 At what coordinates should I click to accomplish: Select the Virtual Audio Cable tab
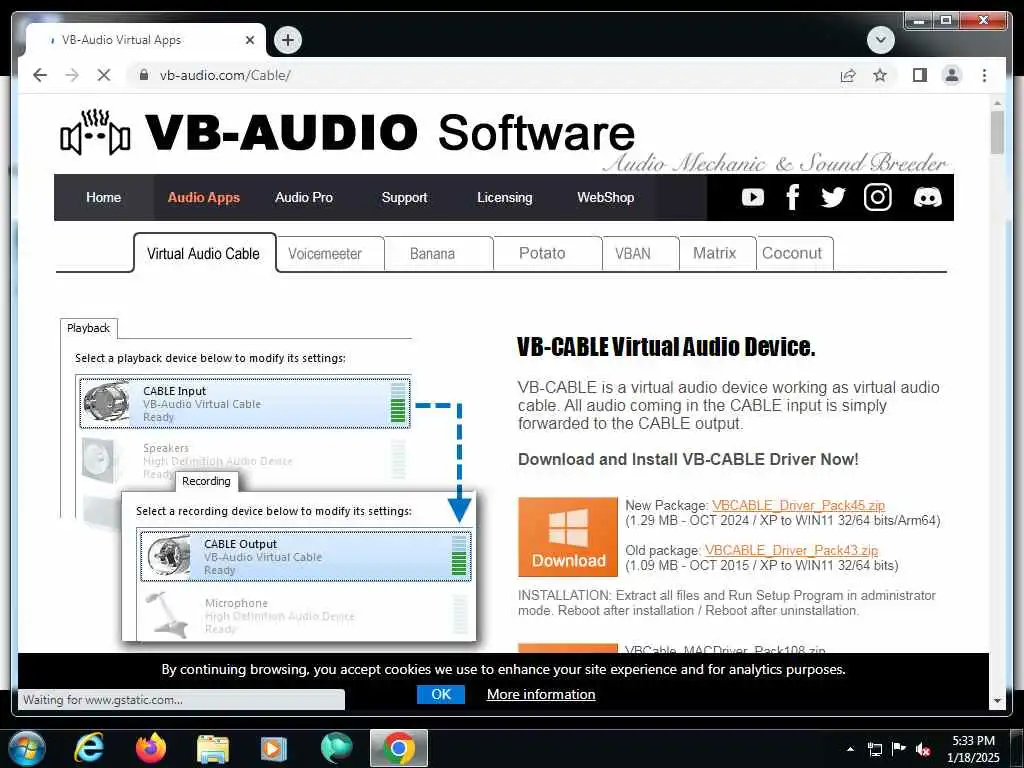(x=204, y=253)
